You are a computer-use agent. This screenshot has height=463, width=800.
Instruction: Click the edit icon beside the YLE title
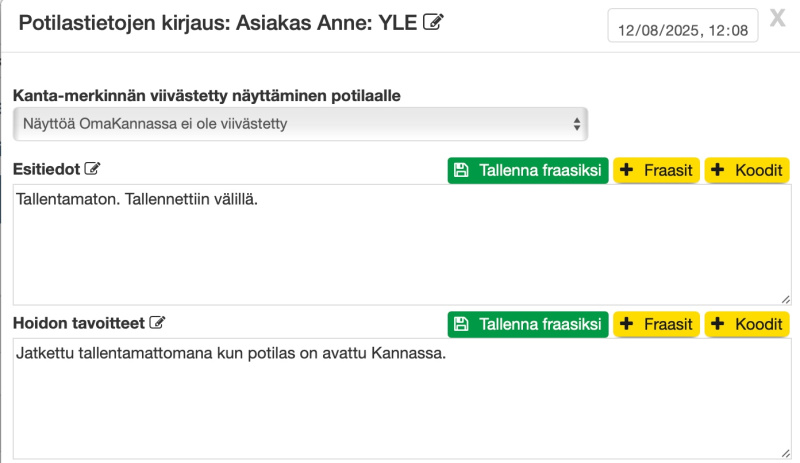tap(433, 22)
